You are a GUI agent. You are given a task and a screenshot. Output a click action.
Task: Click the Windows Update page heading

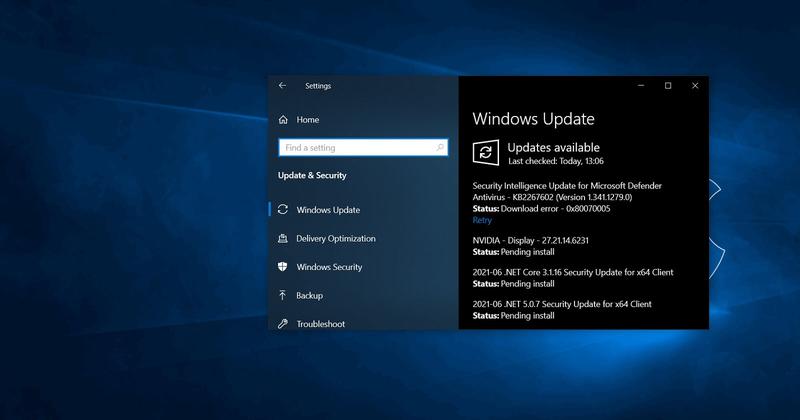pyautogui.click(x=533, y=119)
